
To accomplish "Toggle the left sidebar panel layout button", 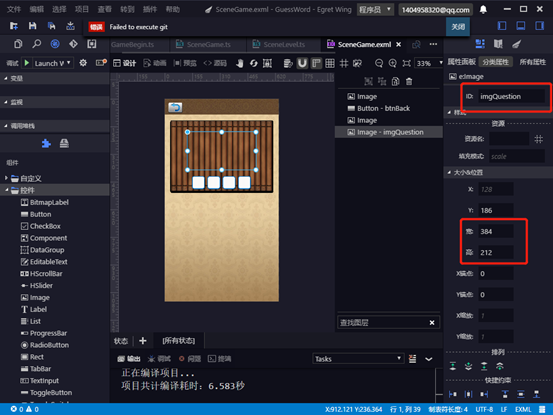I will coord(502,26).
